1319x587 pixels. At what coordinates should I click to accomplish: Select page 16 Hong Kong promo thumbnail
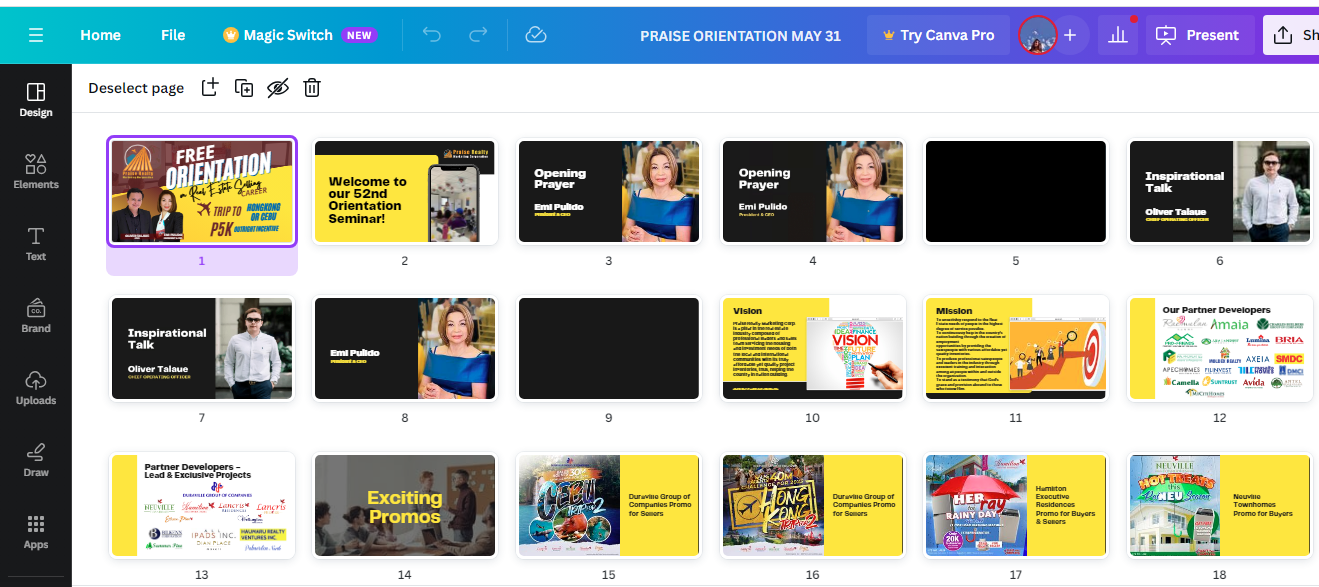812,505
